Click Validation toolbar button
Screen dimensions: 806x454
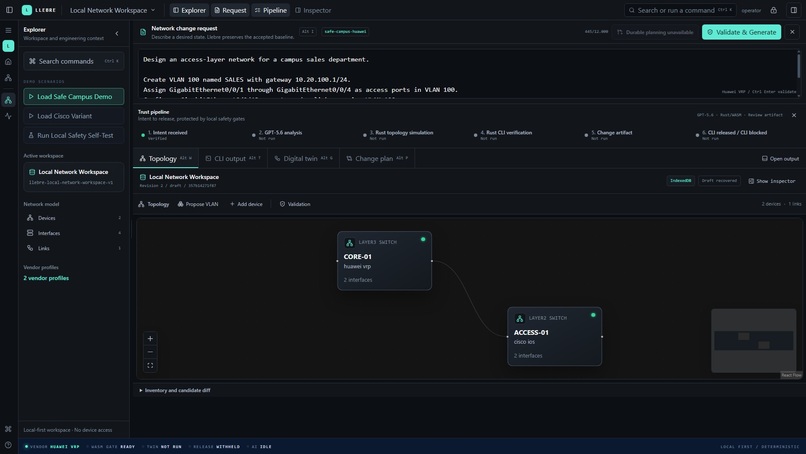point(295,204)
